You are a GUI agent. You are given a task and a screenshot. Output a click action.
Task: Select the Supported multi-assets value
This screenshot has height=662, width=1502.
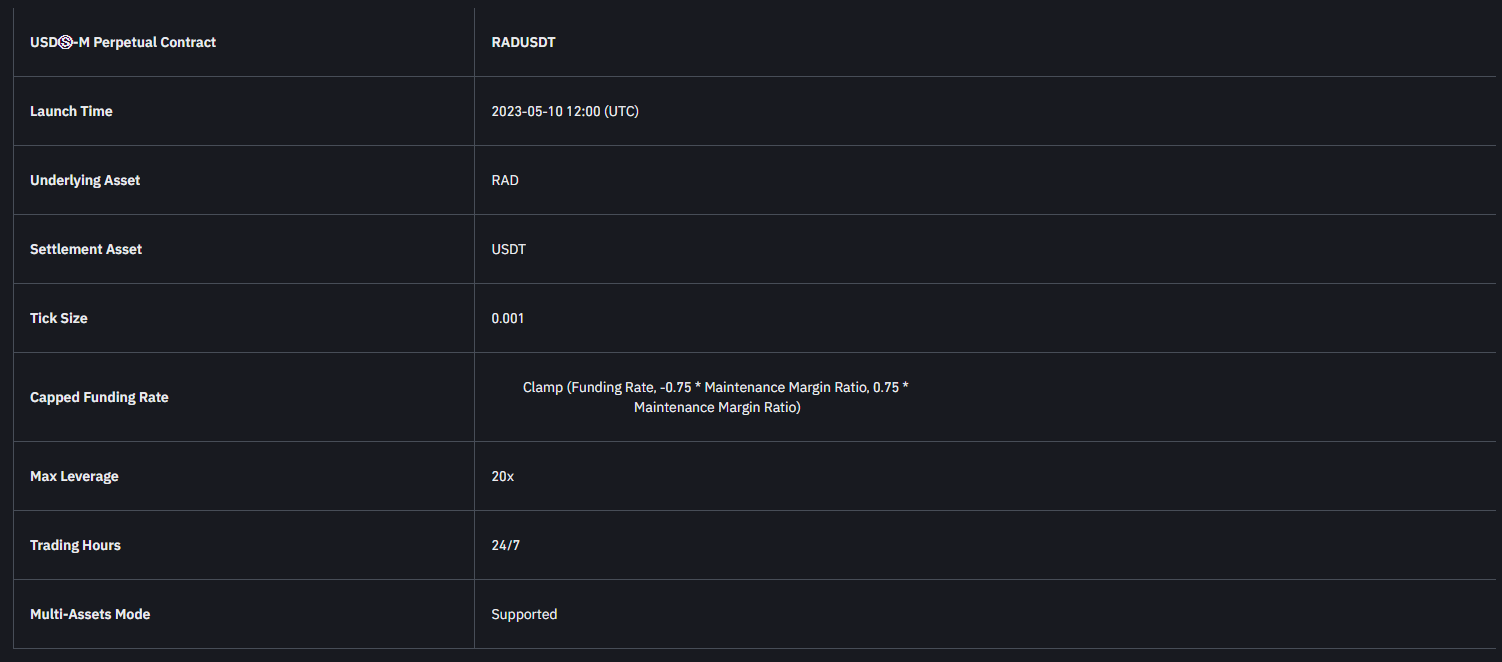pyautogui.click(x=524, y=614)
